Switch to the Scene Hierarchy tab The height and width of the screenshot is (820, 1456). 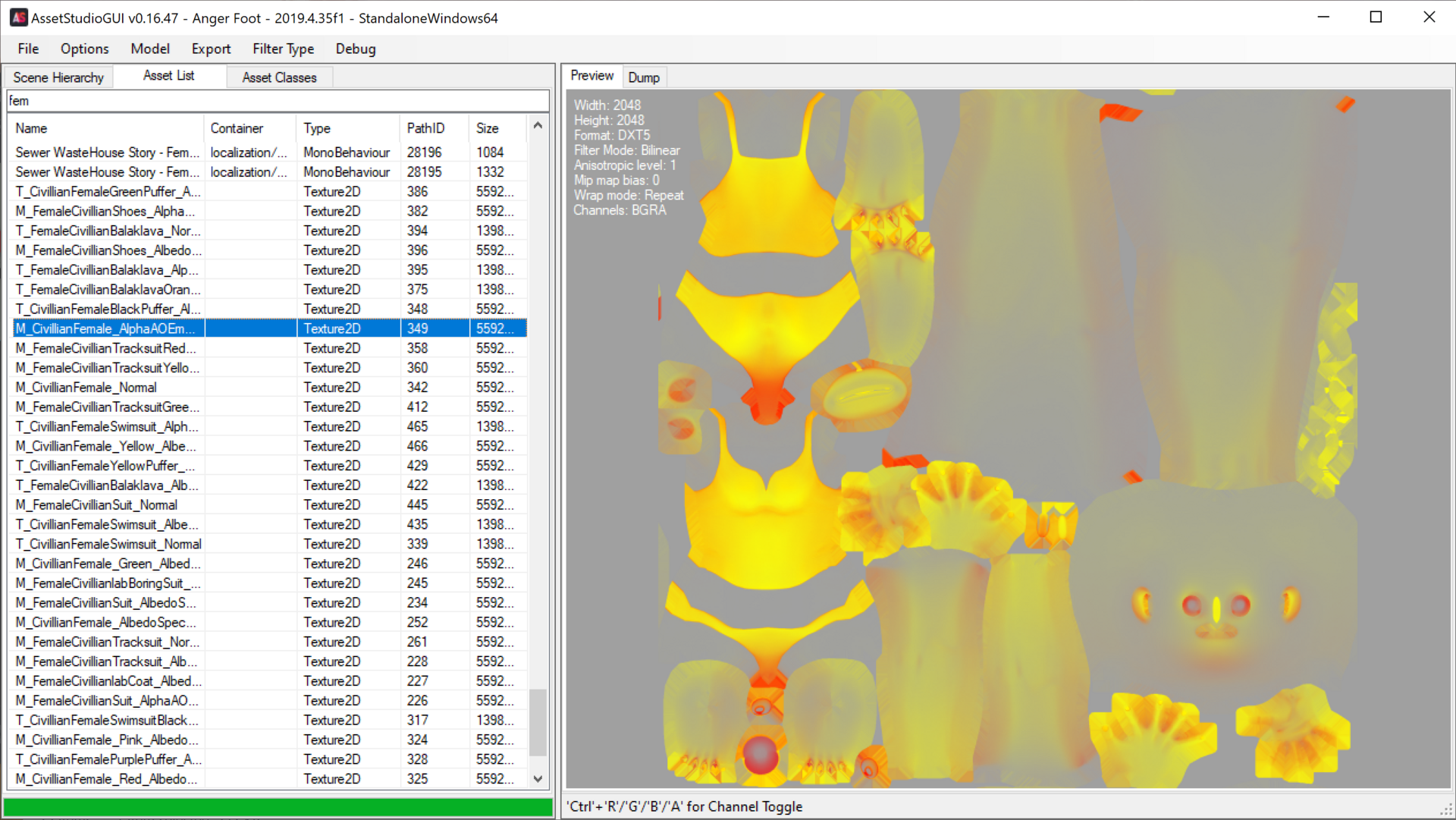click(x=58, y=77)
